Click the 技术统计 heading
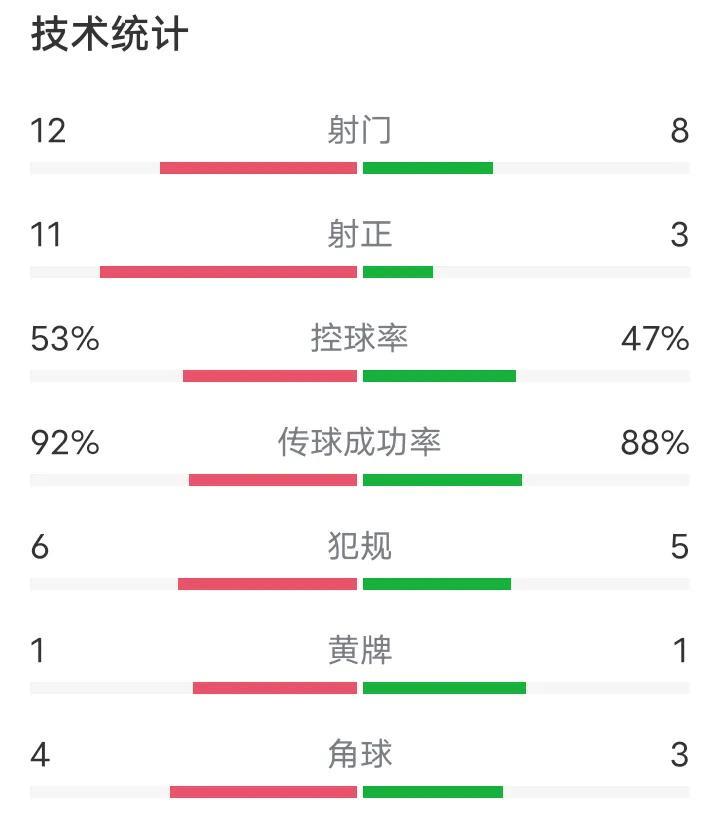 109,34
